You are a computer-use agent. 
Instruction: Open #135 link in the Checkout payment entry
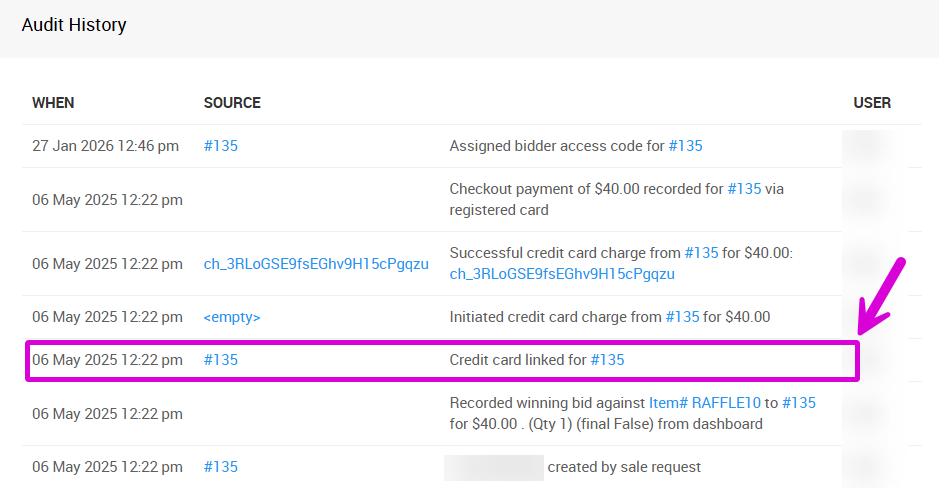(x=744, y=189)
